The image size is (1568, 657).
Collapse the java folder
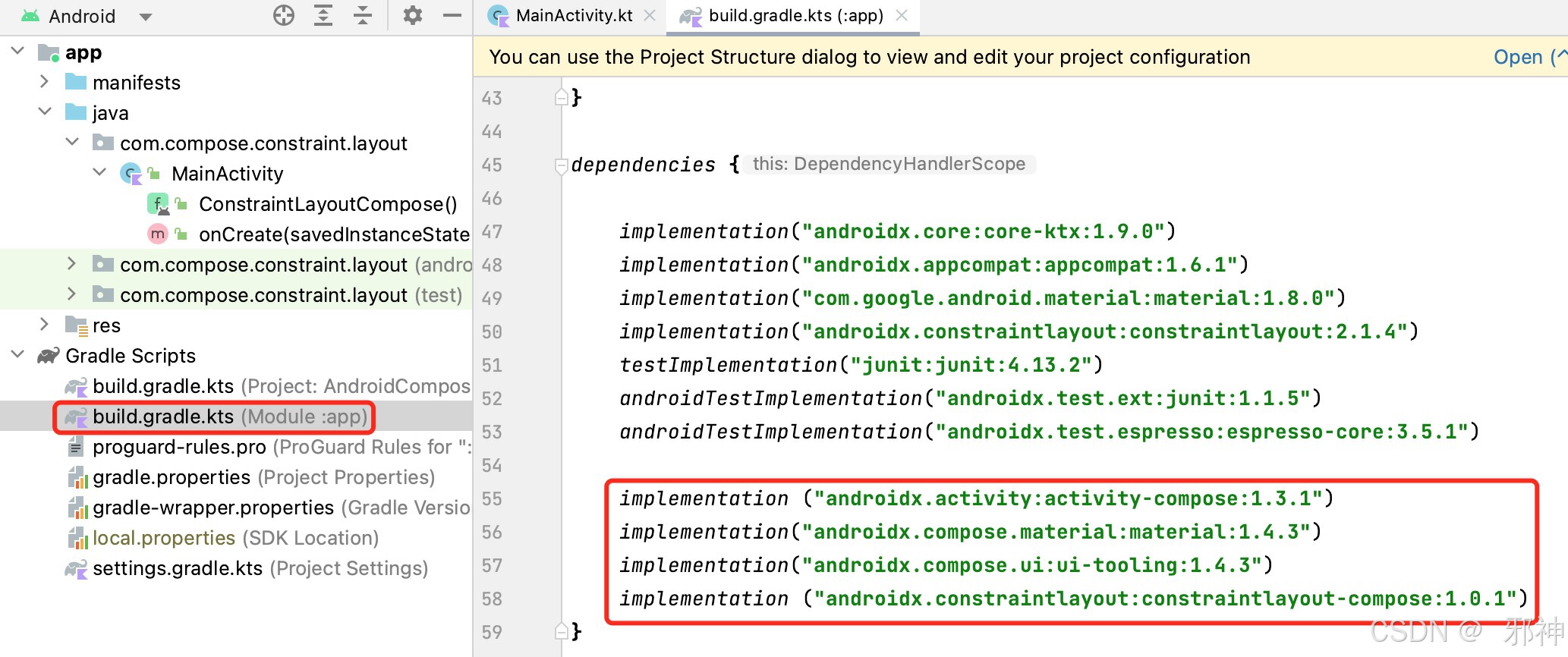pos(45,112)
